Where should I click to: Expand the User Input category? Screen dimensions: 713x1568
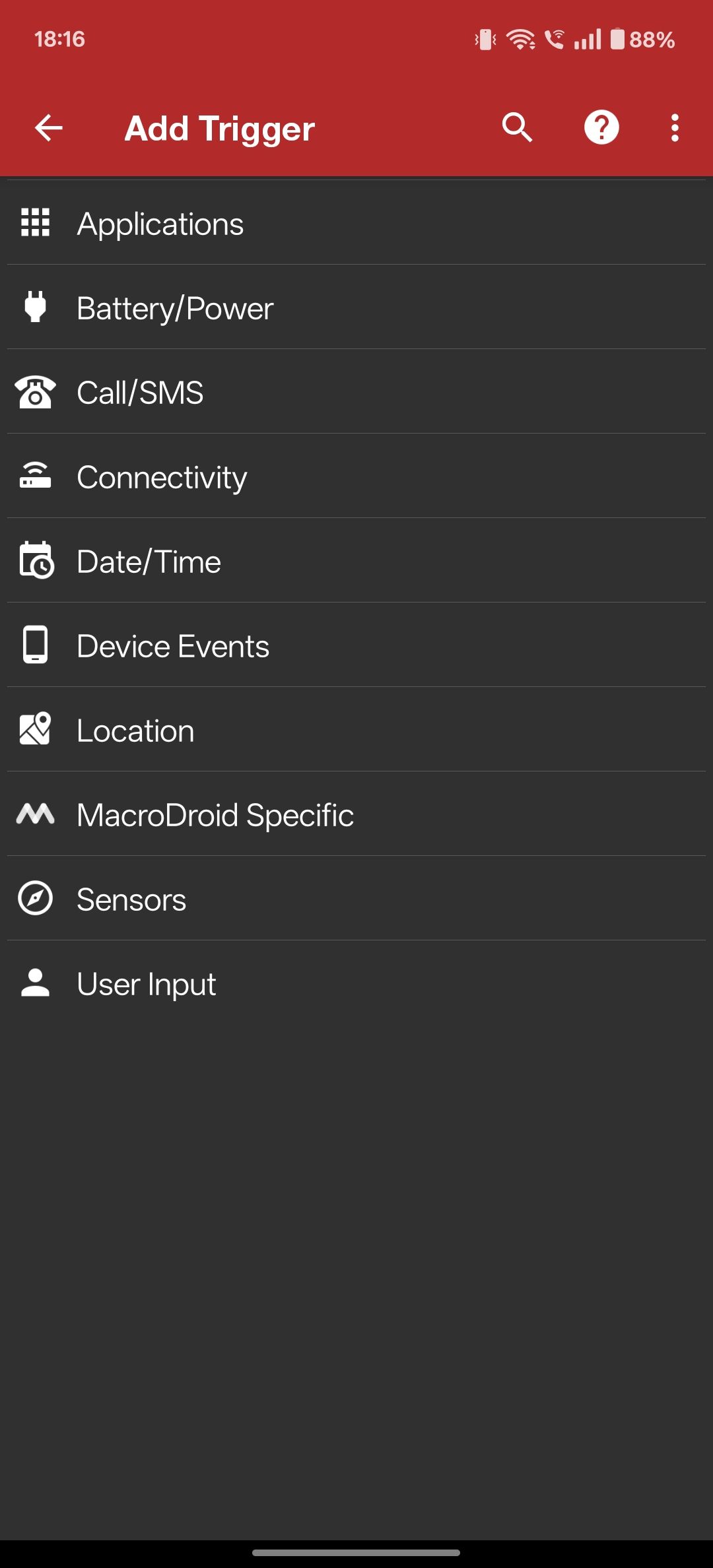coord(356,983)
